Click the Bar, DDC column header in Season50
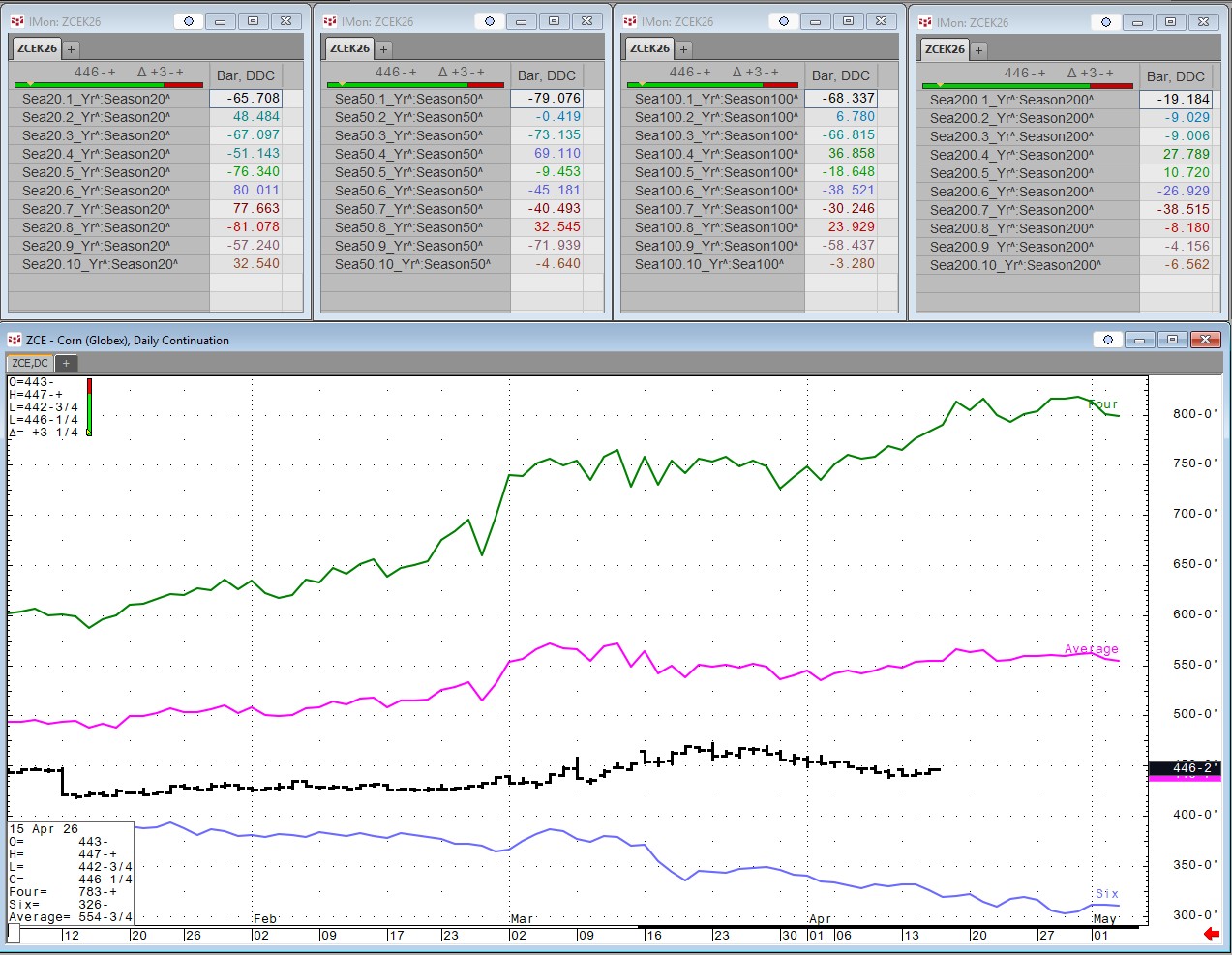 pos(547,75)
